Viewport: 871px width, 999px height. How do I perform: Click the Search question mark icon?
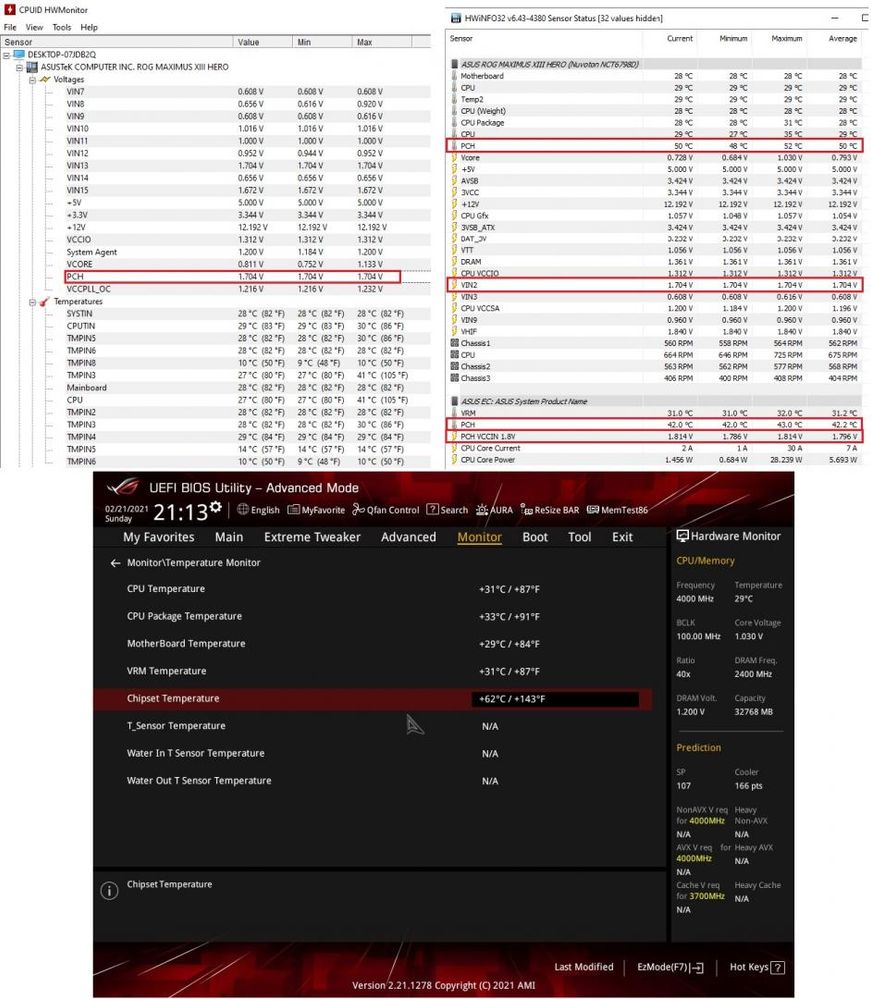433,509
